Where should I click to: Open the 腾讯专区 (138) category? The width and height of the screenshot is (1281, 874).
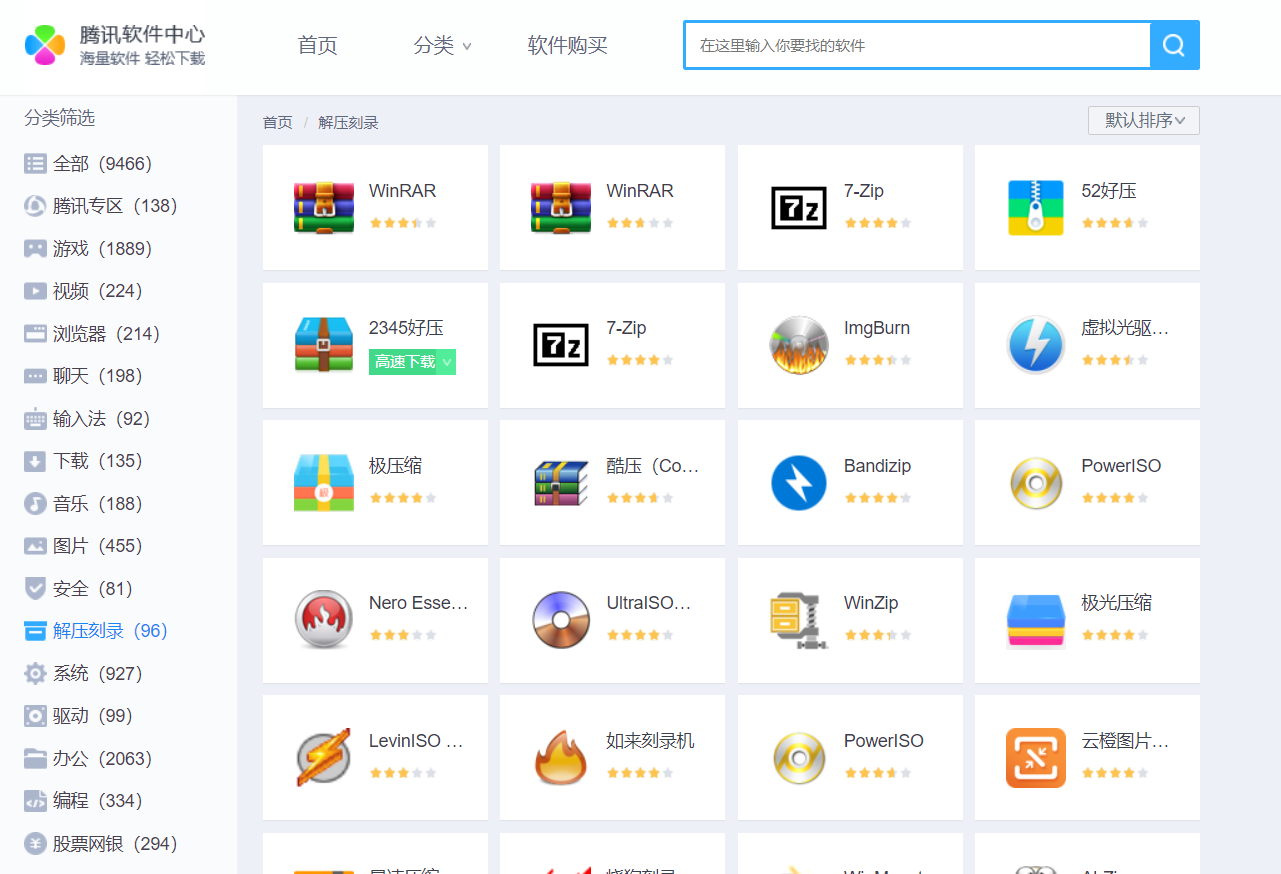(101, 206)
